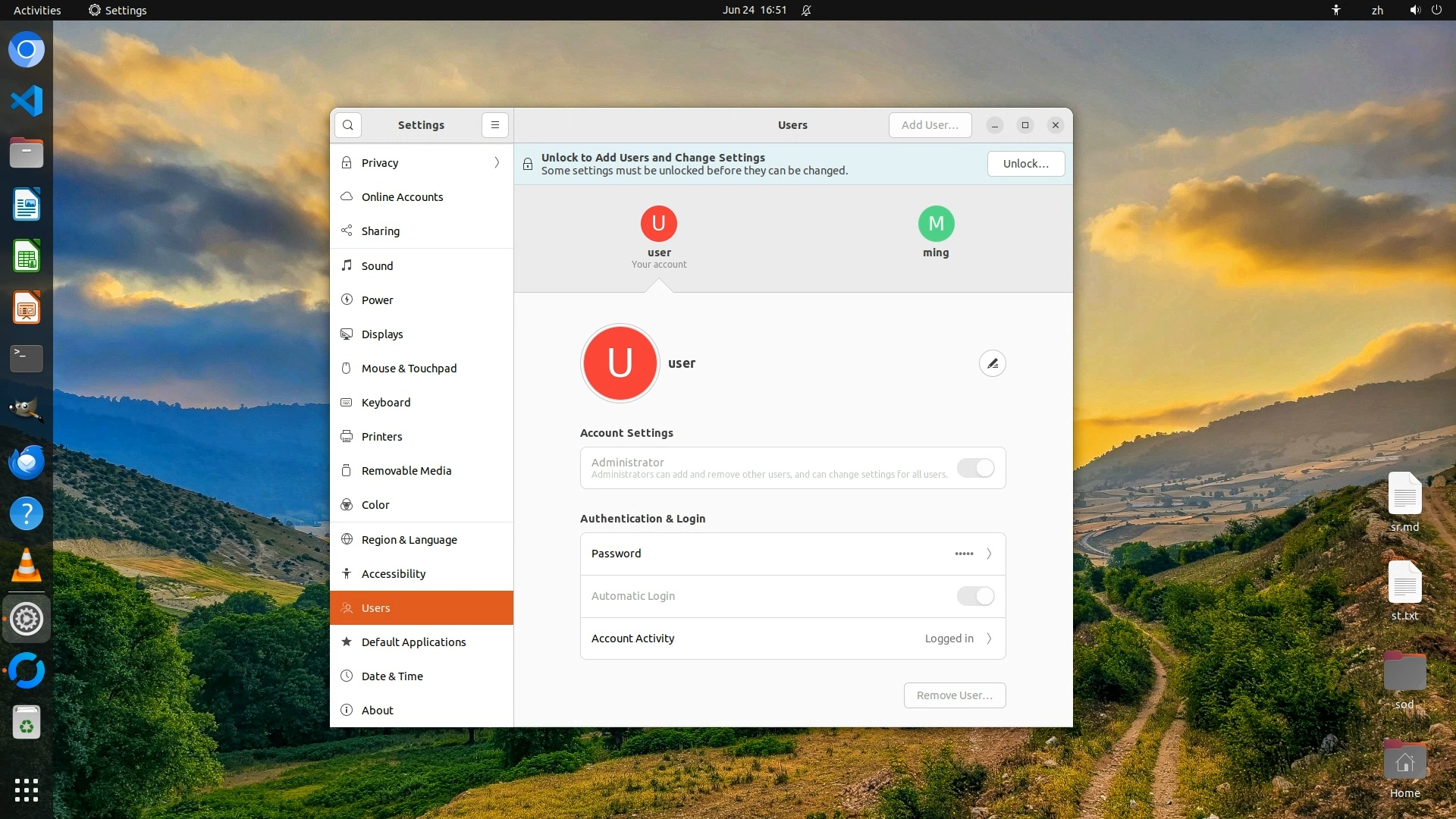The width and height of the screenshot is (1456, 819).
Task: Open Thunderbird mail from dock
Action: (x=27, y=462)
